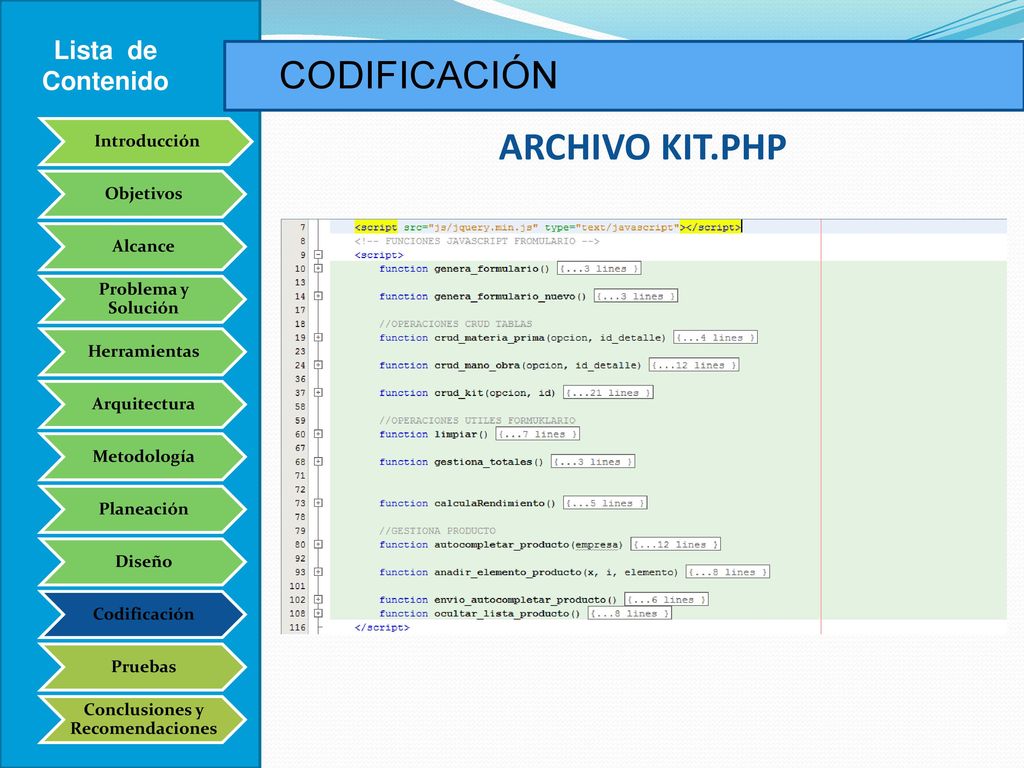Click the function name anadir_elemento_producto
Image resolution: width=1024 pixels, height=768 pixels.
(507, 572)
